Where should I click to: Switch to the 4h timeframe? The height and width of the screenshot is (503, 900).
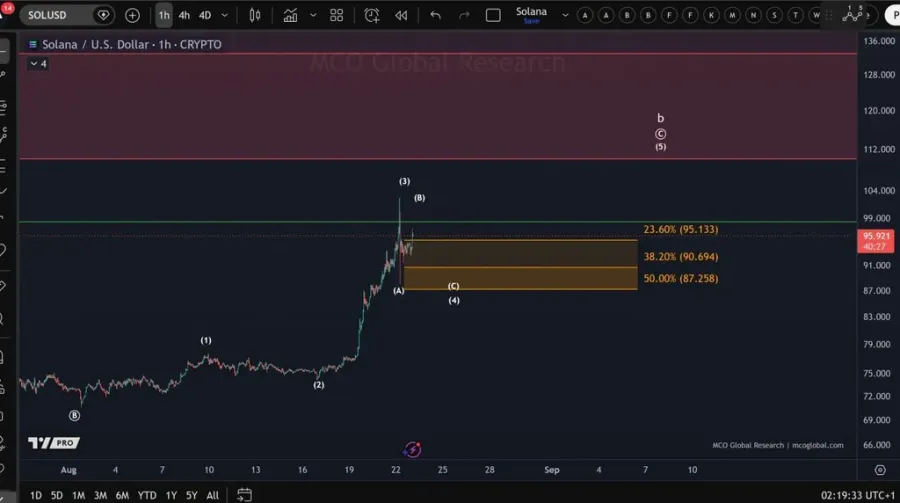pyautogui.click(x=184, y=16)
